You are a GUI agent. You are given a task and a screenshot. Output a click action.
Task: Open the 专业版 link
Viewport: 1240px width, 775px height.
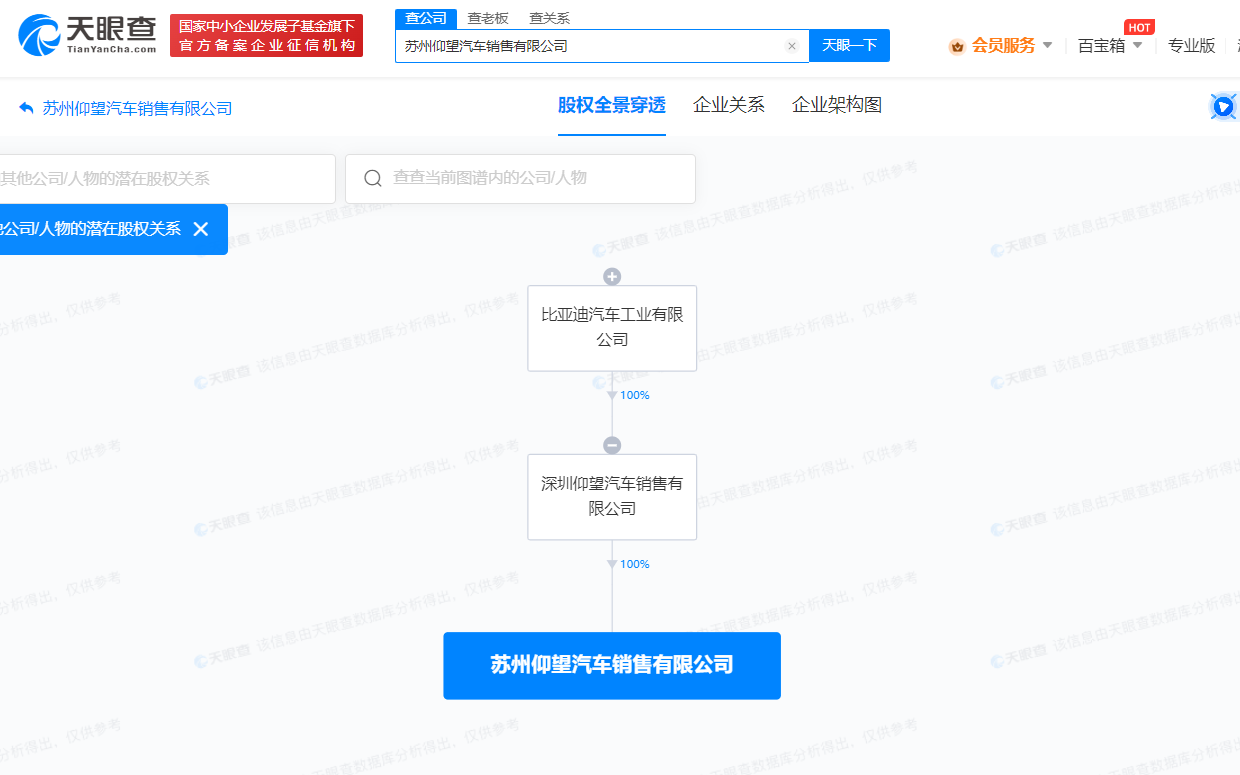point(1192,45)
